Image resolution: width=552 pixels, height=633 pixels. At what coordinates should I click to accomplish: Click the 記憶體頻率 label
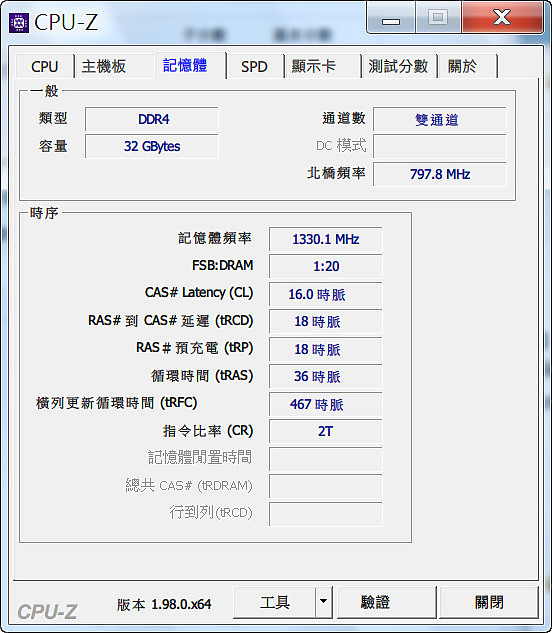[215, 238]
